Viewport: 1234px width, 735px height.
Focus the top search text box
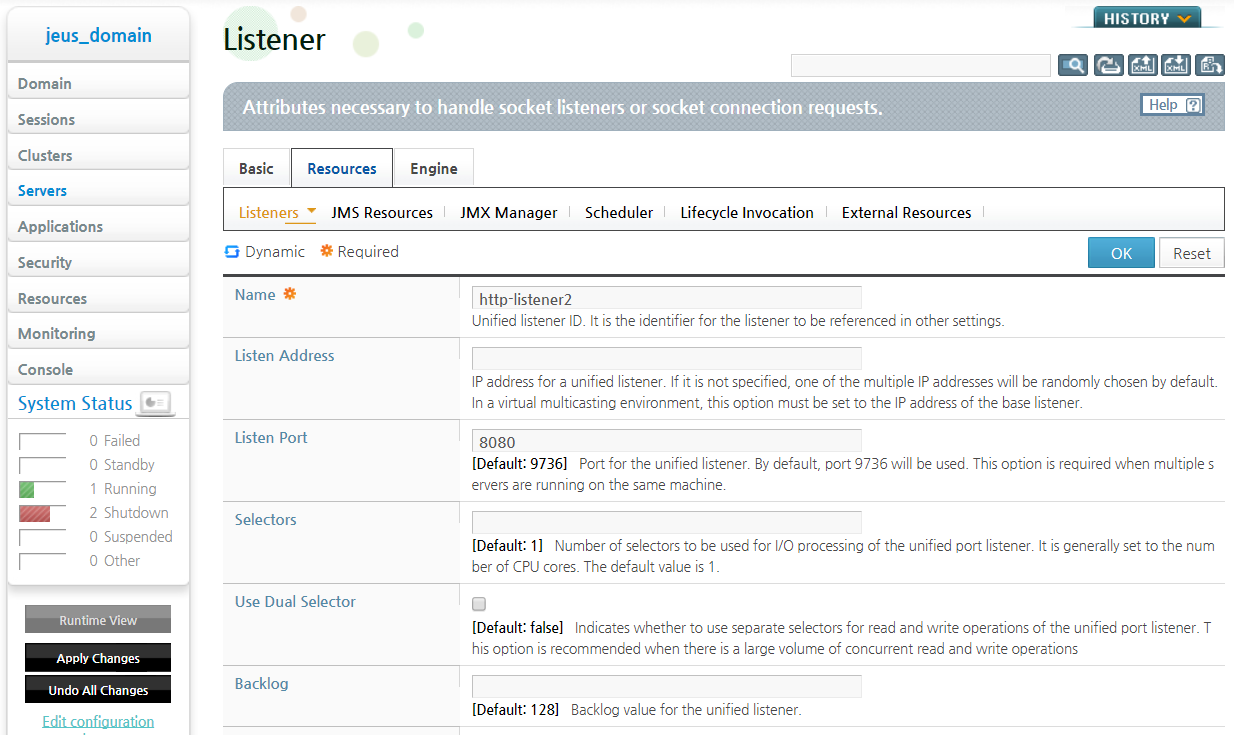tap(920, 65)
